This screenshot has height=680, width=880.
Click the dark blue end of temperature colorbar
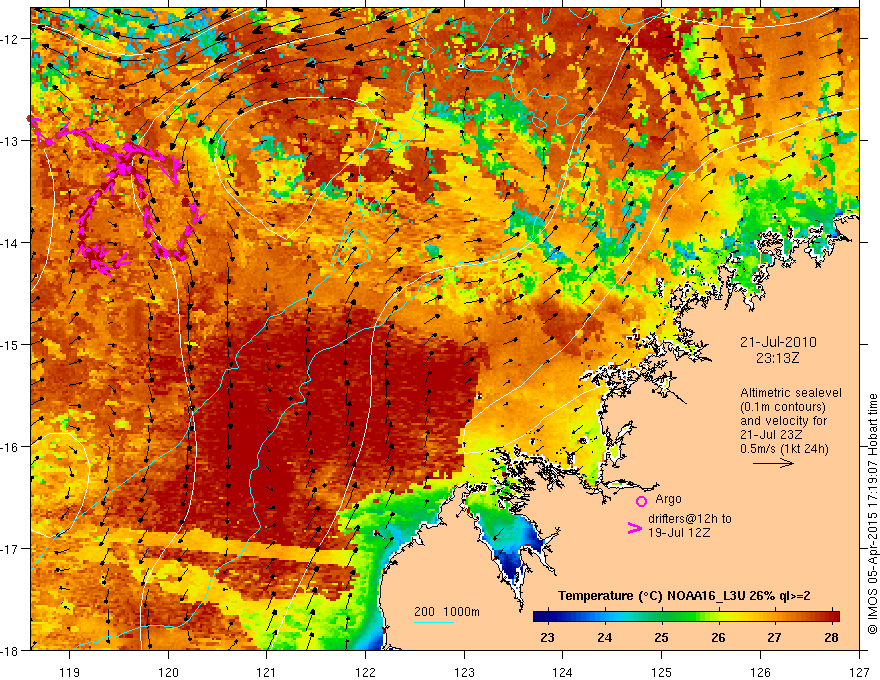(x=540, y=616)
